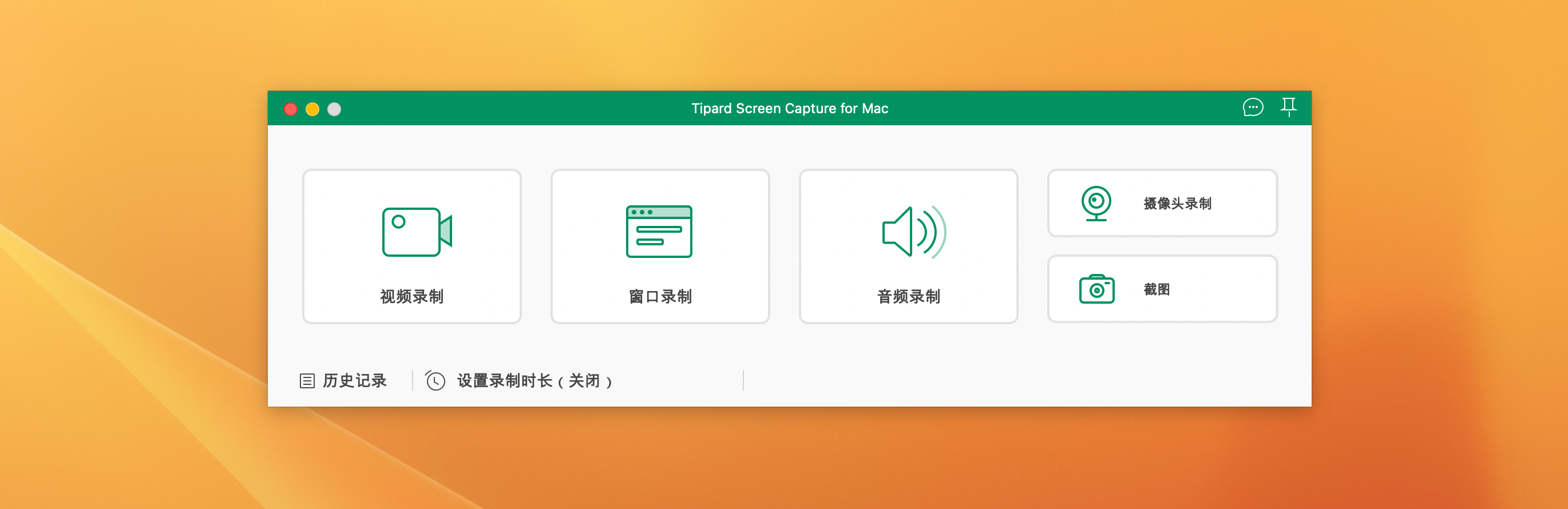The width and height of the screenshot is (1568, 509).
Task: Start webcam recording via 摄像头录制 text
Action: 1177,203
